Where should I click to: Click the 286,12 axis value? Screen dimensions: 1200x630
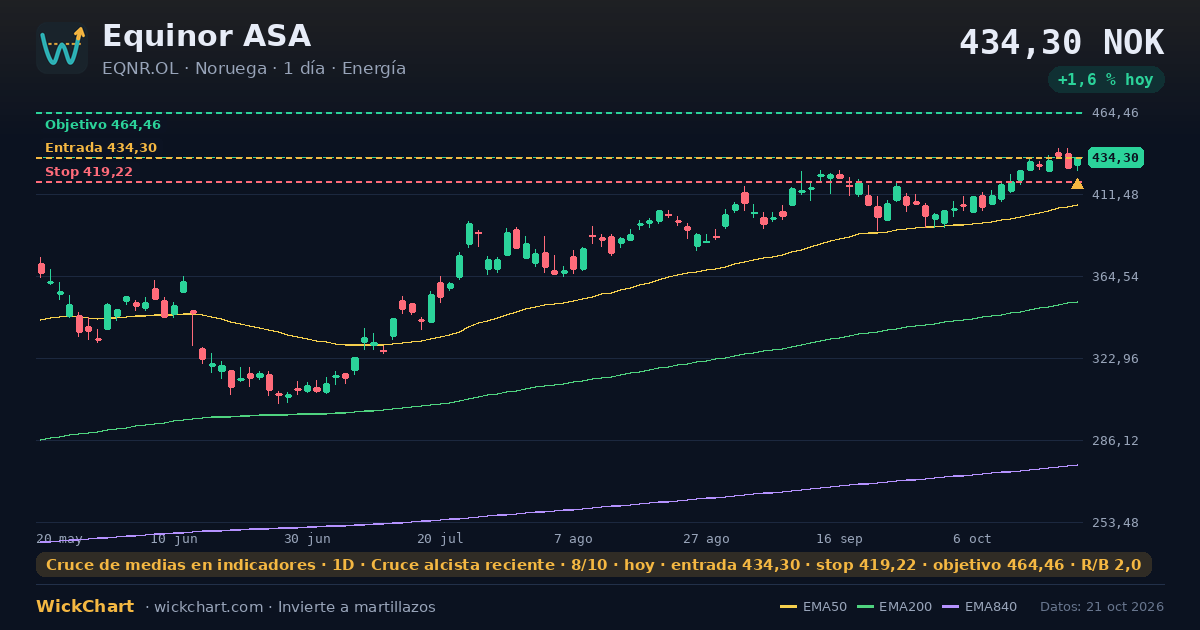[1115, 440]
